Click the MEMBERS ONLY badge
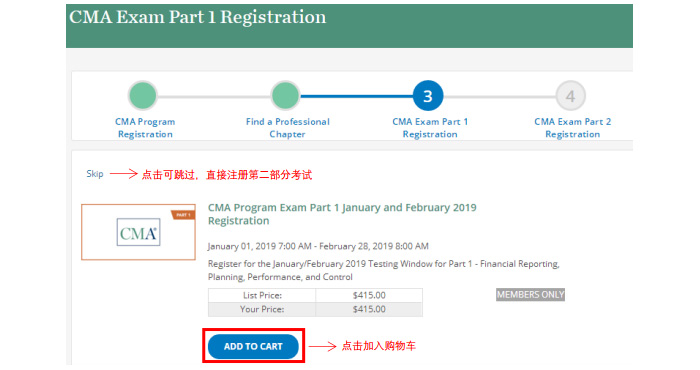 [x=530, y=295]
